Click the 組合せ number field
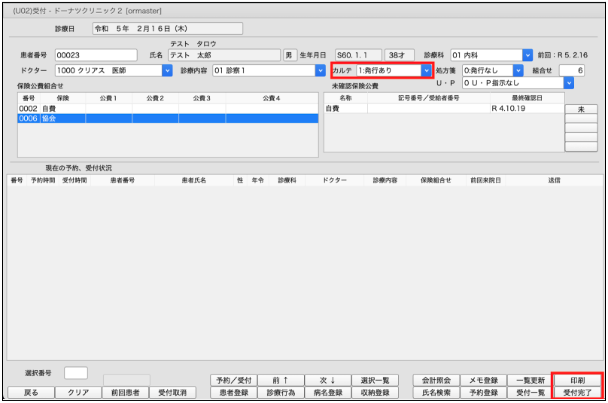This screenshot has height=403, width=608. coord(573,71)
